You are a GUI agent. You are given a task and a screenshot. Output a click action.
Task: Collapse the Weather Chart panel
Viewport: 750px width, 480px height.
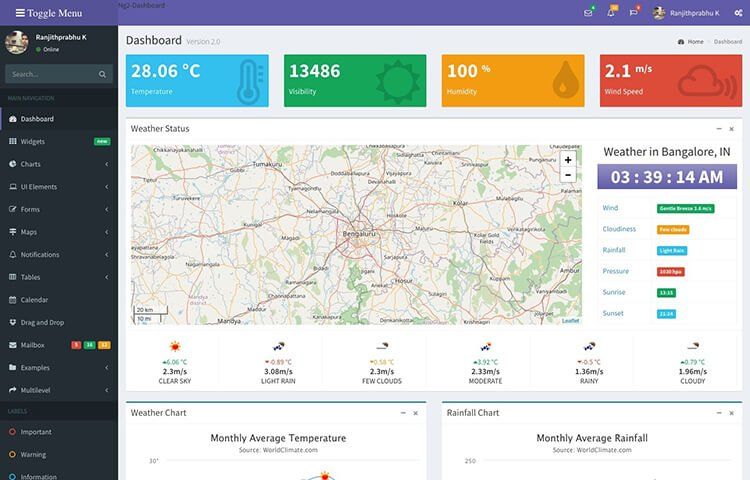(403, 413)
